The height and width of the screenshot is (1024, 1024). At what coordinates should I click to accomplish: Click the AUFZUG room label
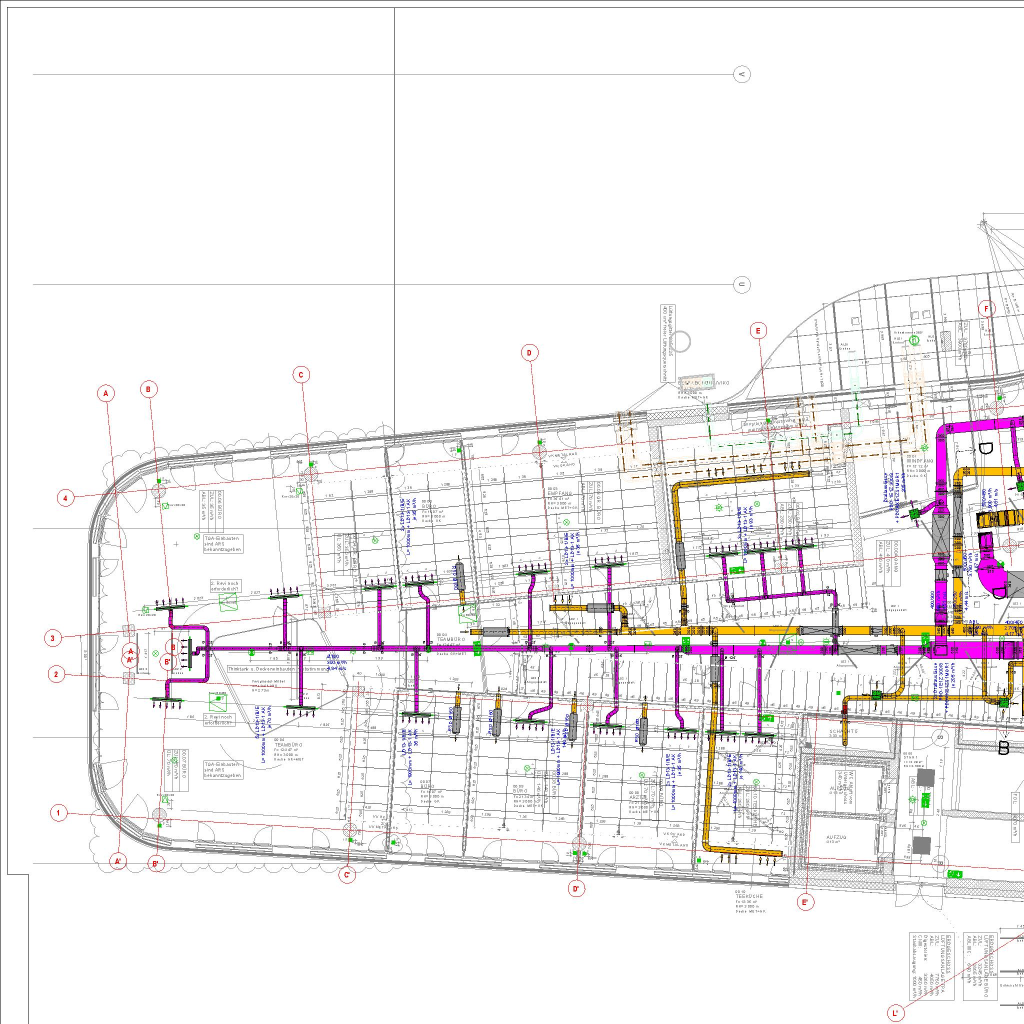pos(837,838)
